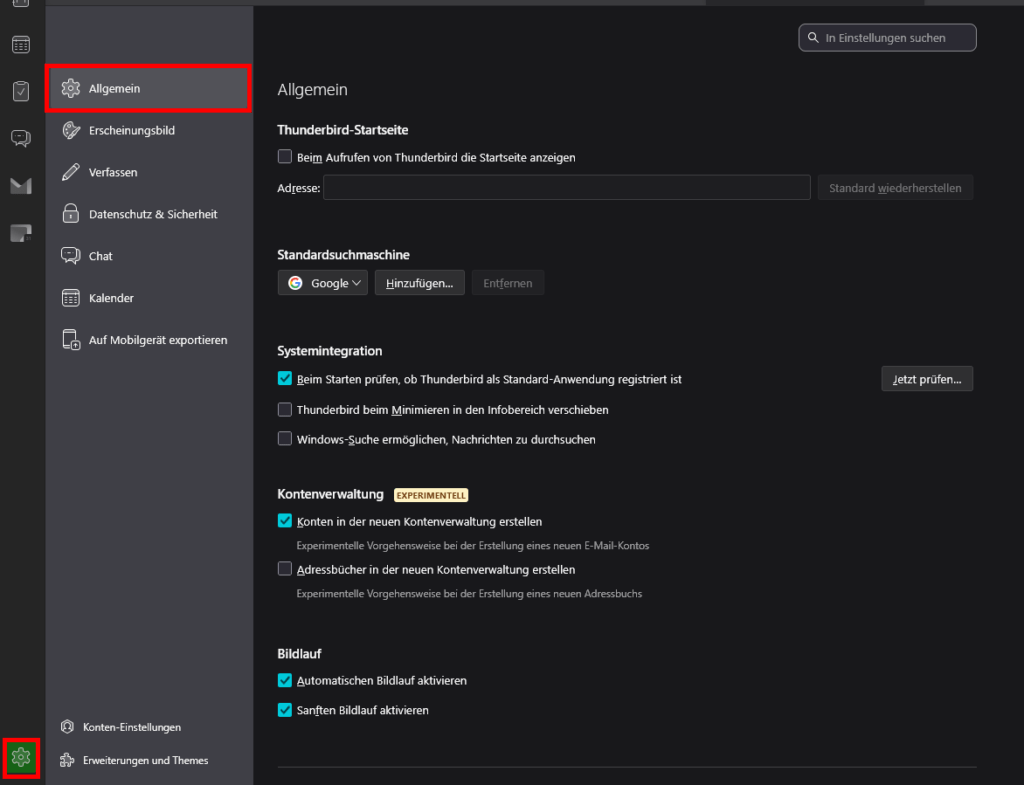The image size is (1024, 785).
Task: Open the Tasks clipboard icon
Action: click(21, 91)
